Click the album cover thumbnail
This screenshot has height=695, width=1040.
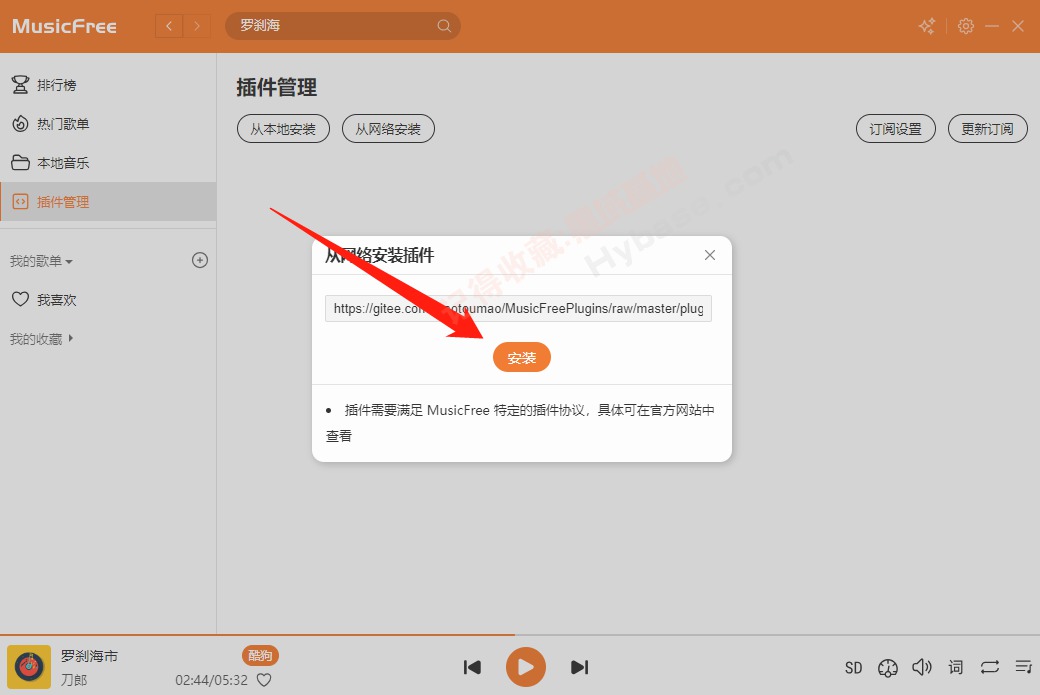tap(29, 666)
